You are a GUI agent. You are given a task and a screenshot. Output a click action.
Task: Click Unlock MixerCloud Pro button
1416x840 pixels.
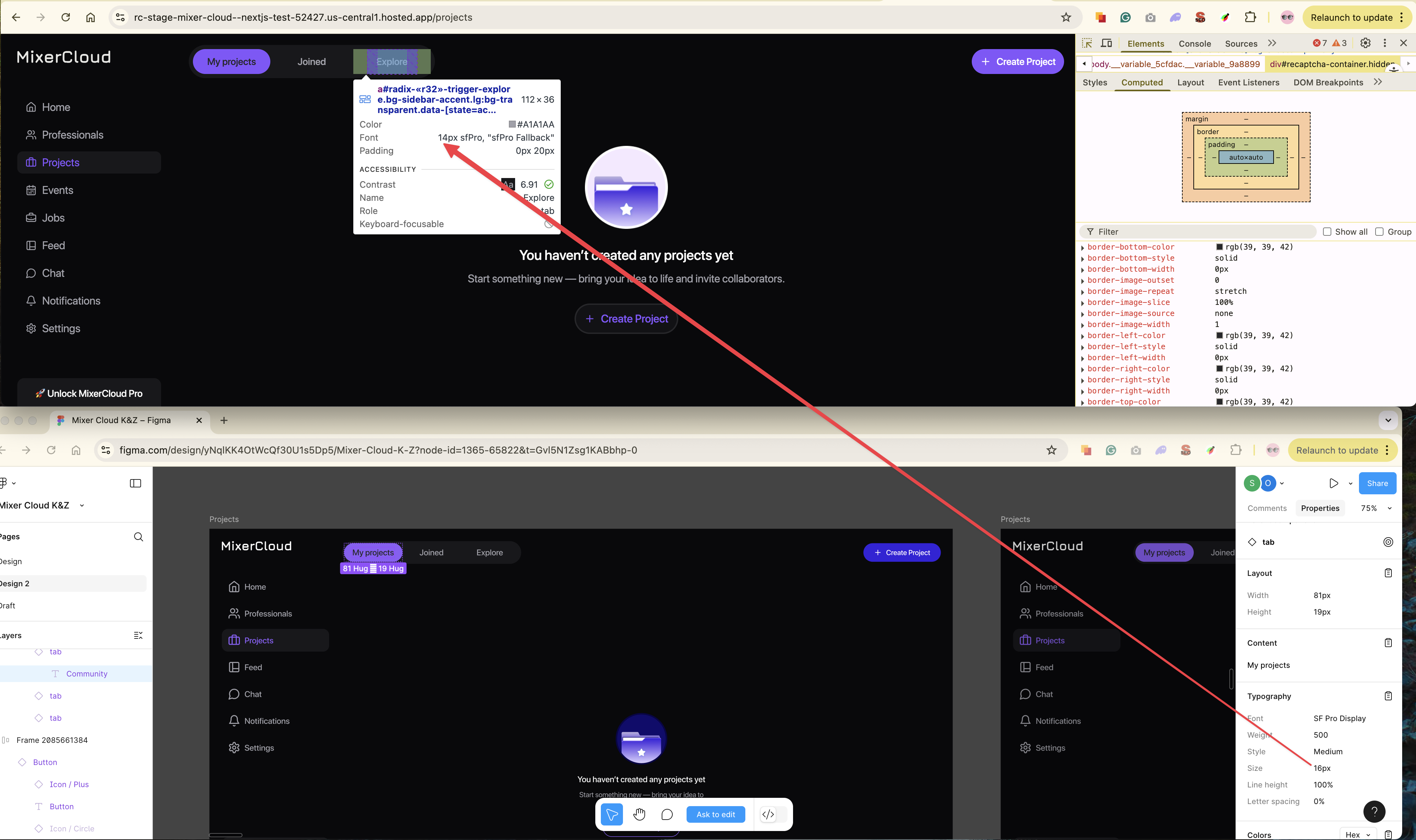tap(90, 393)
